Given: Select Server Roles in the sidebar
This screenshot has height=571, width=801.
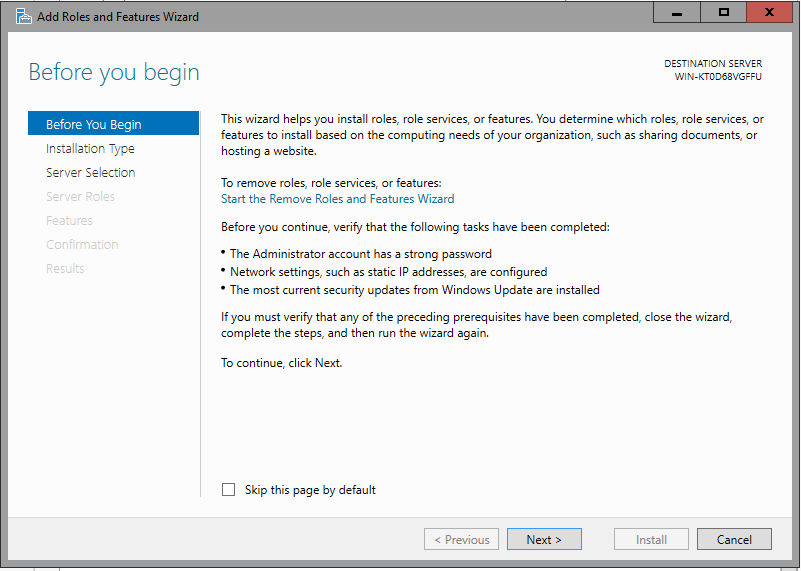Looking at the screenshot, I should point(80,196).
